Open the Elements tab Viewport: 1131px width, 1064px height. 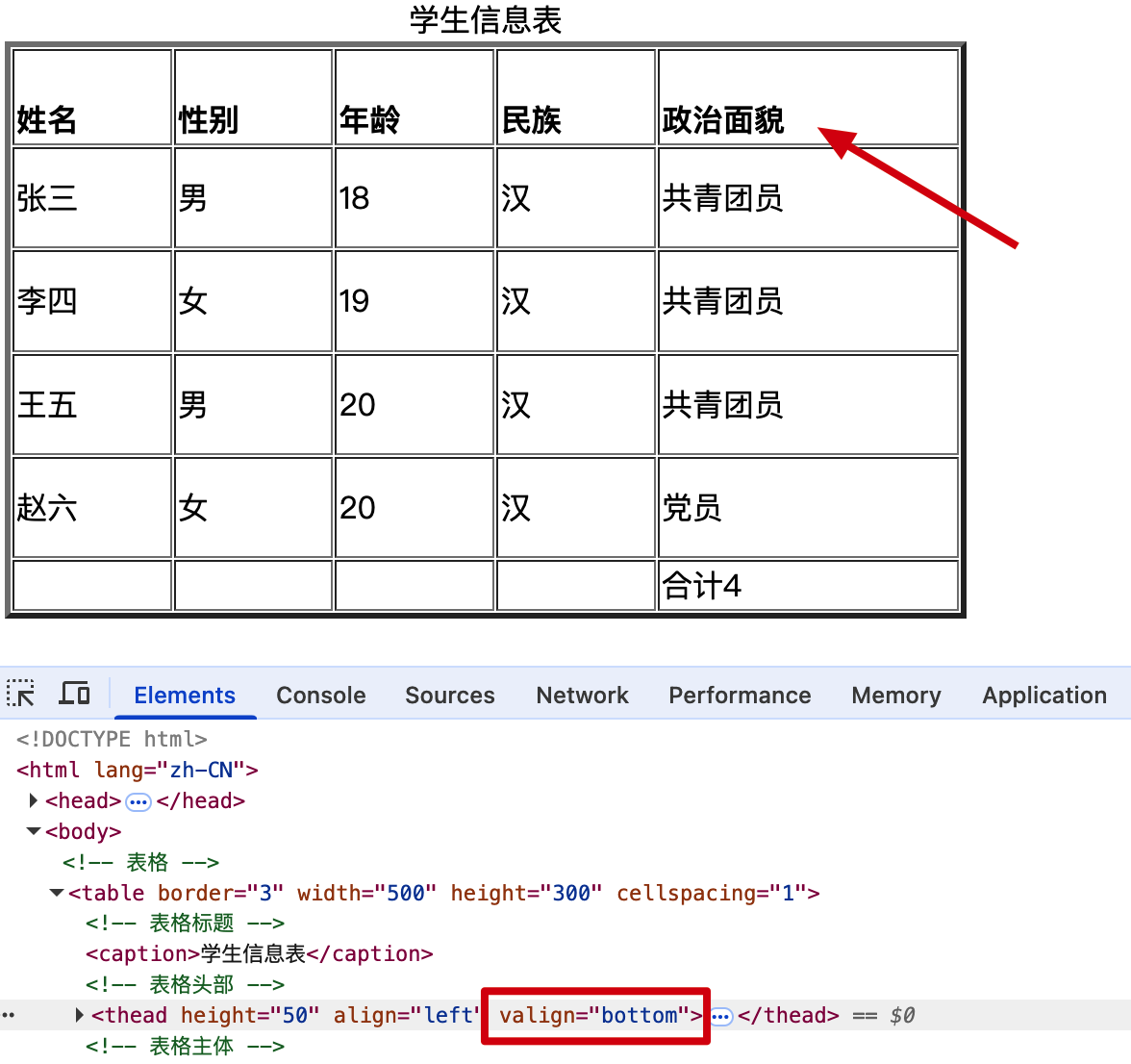coord(185,696)
